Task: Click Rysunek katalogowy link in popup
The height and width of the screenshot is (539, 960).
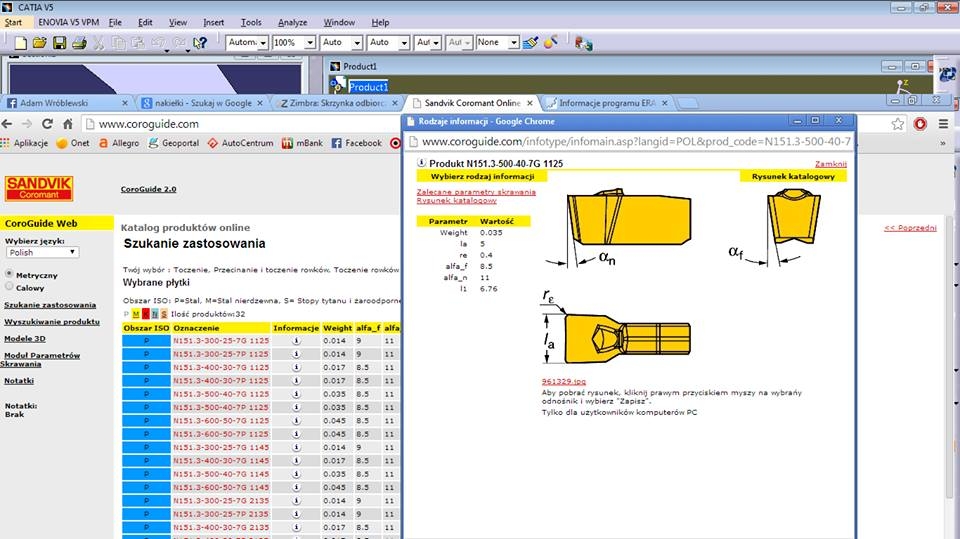Action: pyautogui.click(x=457, y=200)
